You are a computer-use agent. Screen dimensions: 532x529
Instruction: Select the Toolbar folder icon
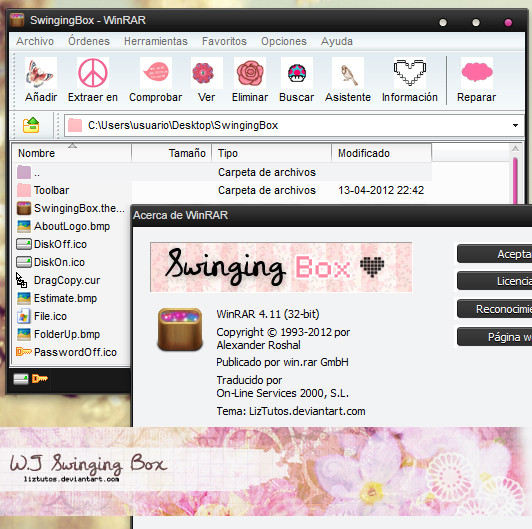(24, 190)
